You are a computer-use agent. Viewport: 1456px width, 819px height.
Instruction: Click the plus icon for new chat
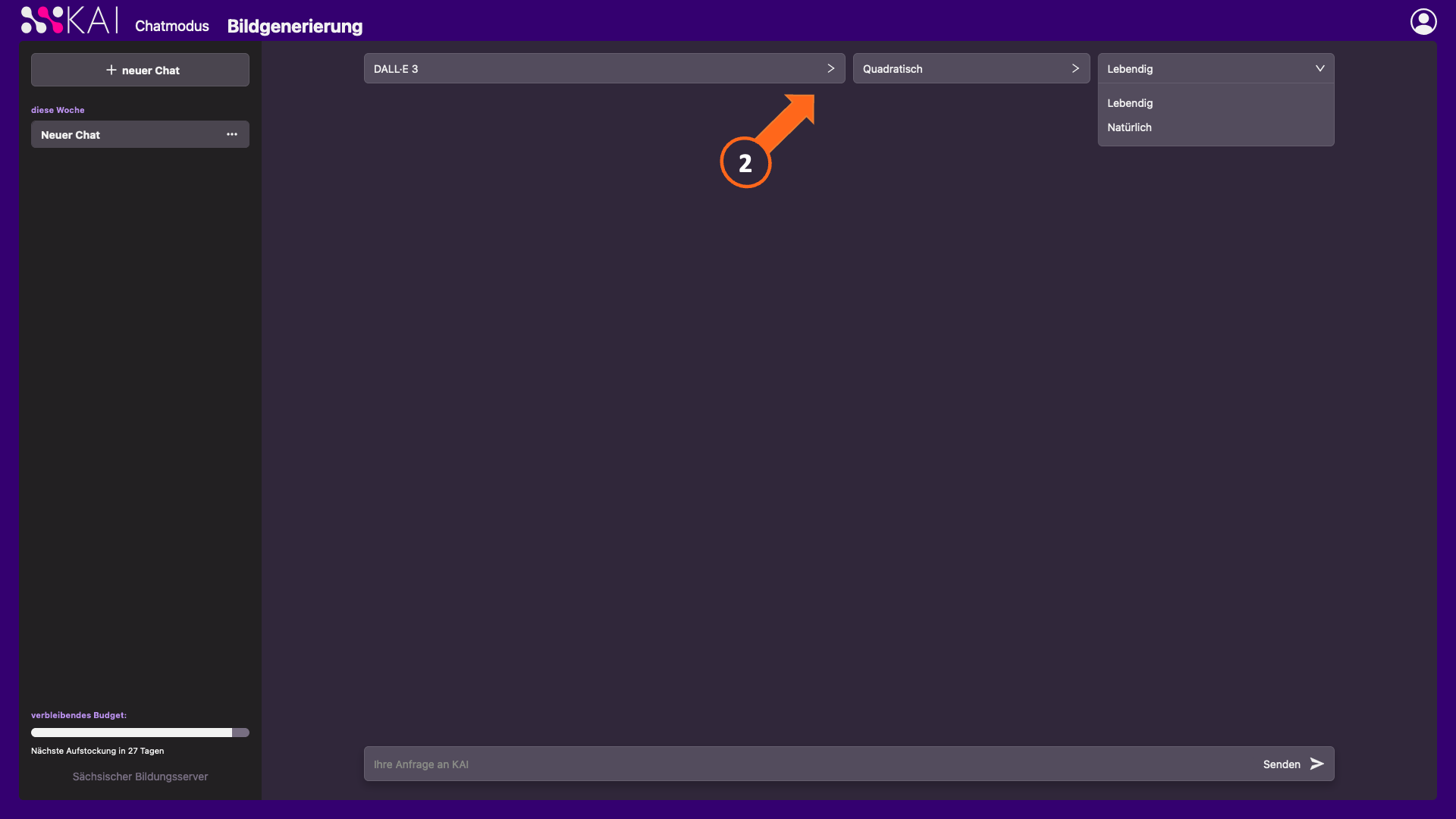(x=111, y=70)
